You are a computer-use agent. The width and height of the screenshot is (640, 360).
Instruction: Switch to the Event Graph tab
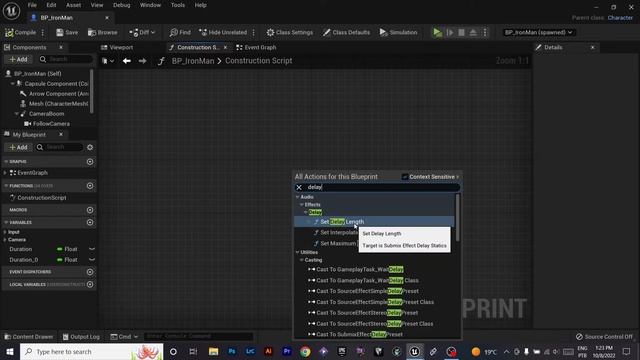tap(256, 47)
